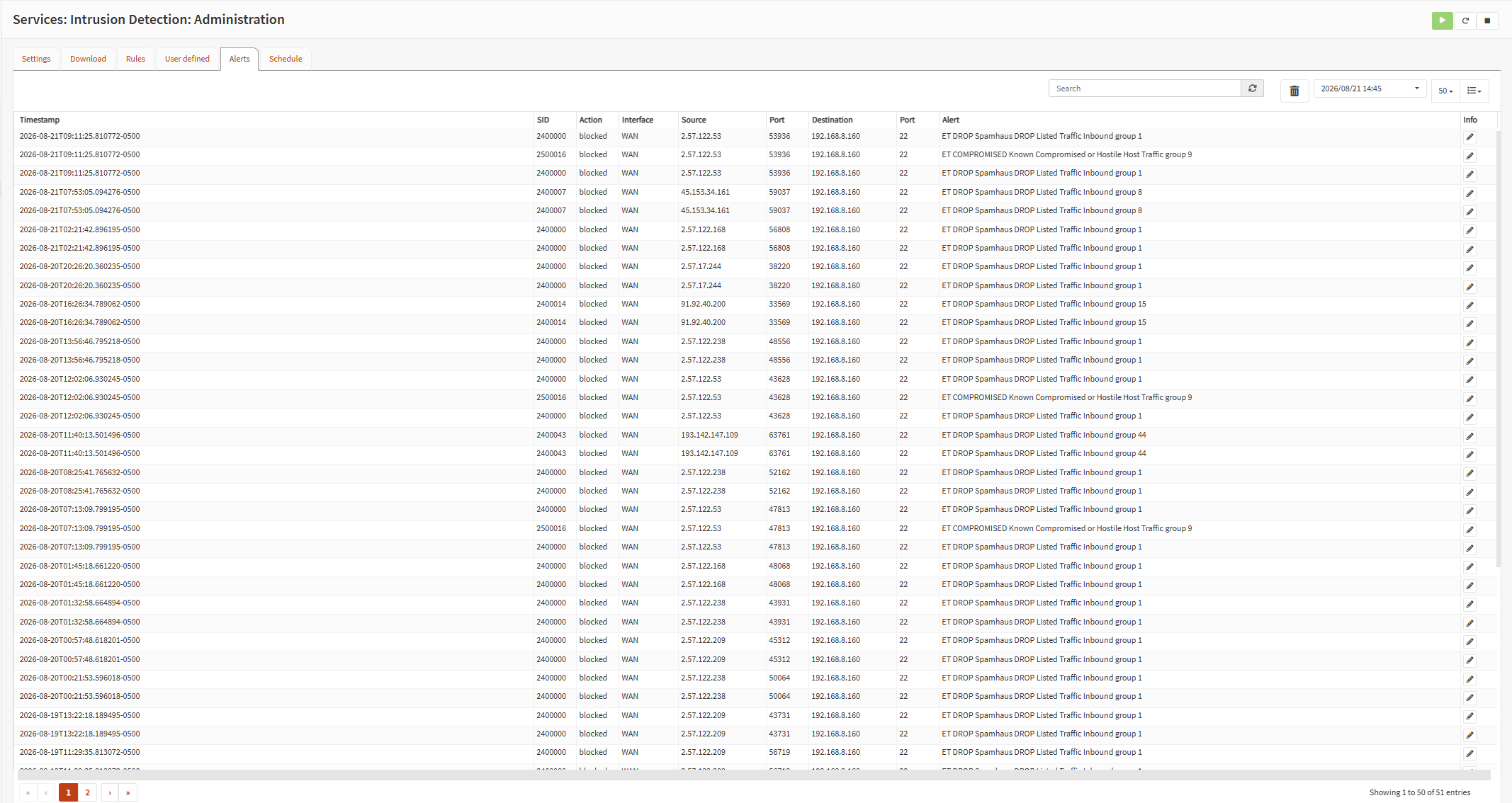The height and width of the screenshot is (803, 1512).
Task: Open the User defined tab
Action: coord(187,59)
